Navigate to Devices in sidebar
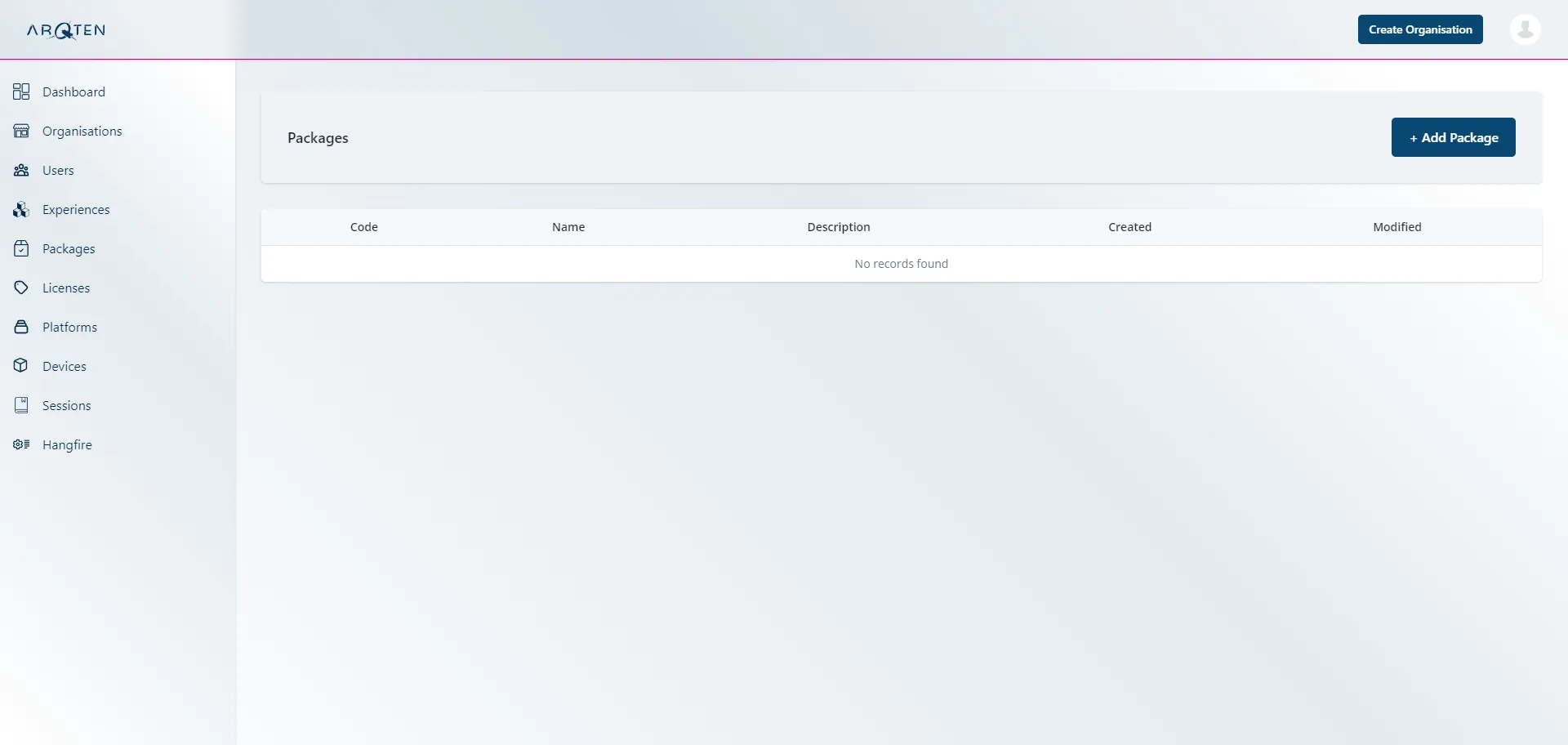1568x745 pixels. point(65,366)
